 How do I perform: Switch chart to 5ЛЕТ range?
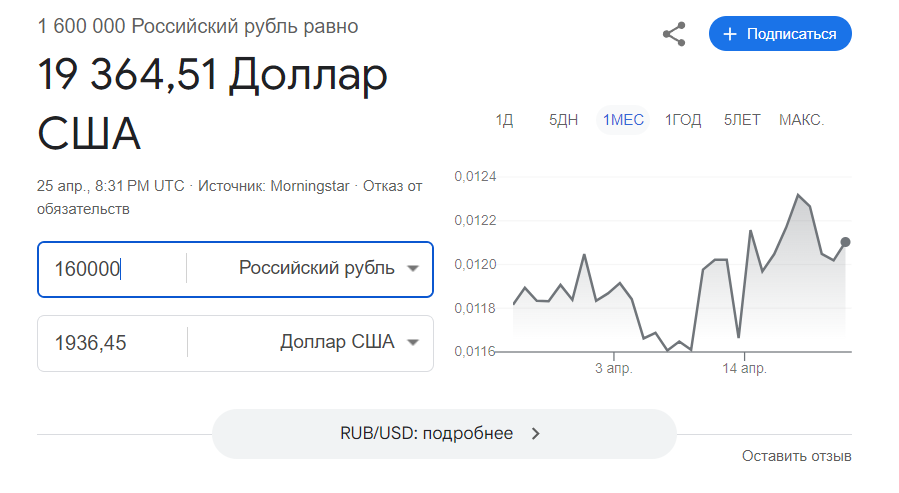pos(742,120)
